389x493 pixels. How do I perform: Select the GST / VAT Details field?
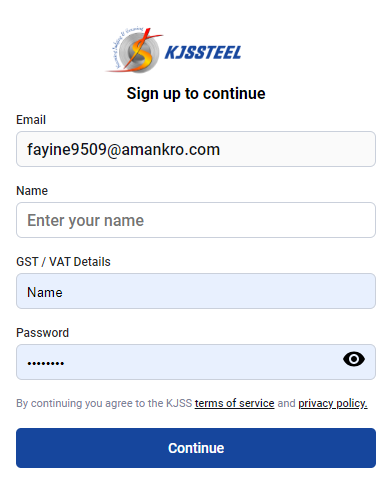pyautogui.click(x=196, y=291)
